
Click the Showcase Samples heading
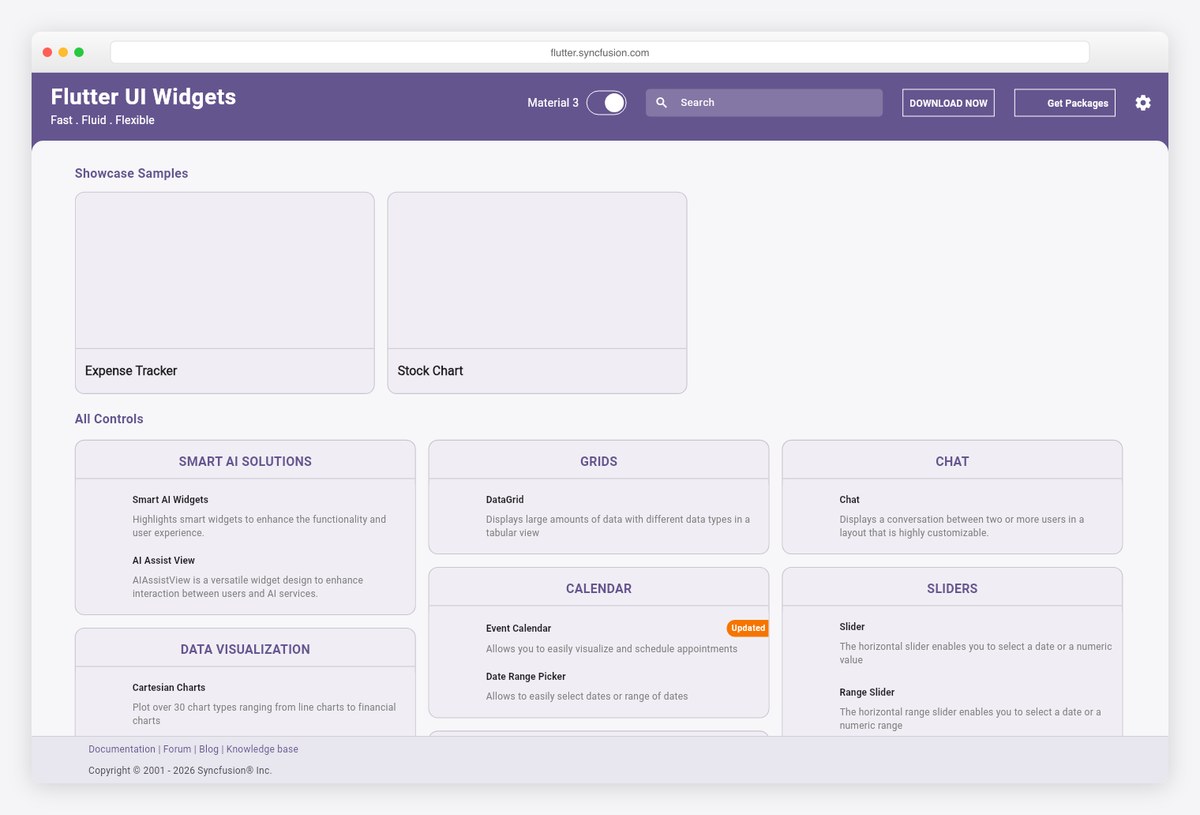[x=131, y=173]
